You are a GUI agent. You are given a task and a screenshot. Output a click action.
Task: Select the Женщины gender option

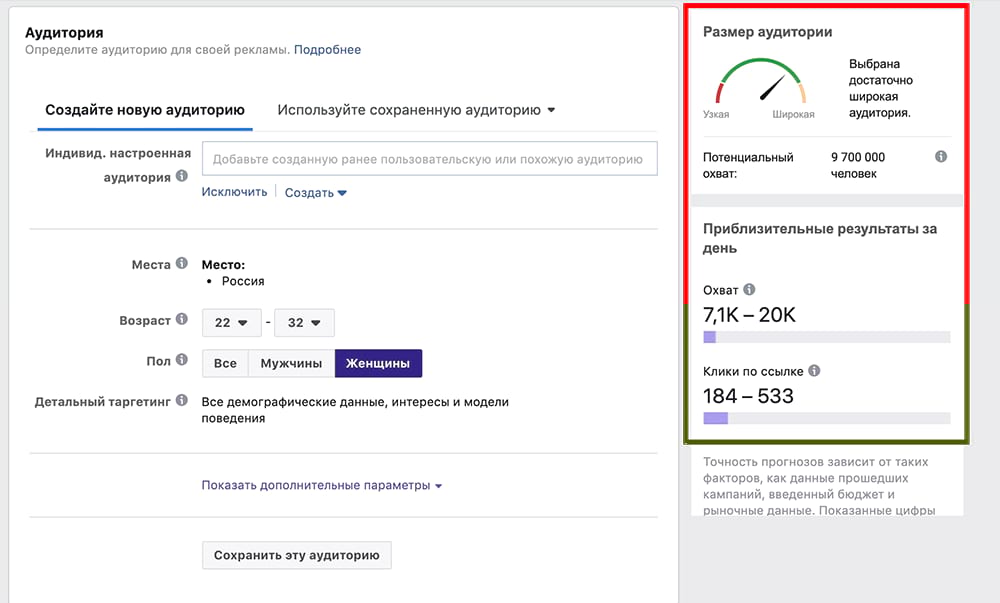378,362
